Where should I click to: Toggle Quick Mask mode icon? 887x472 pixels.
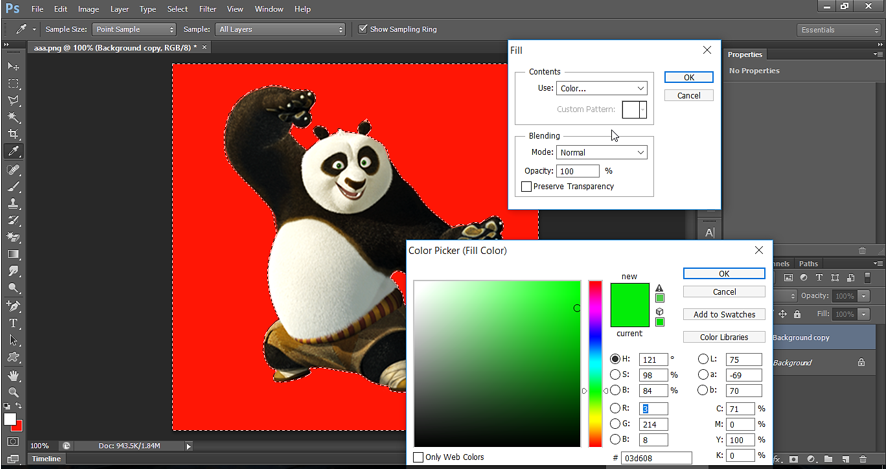tap(13, 441)
